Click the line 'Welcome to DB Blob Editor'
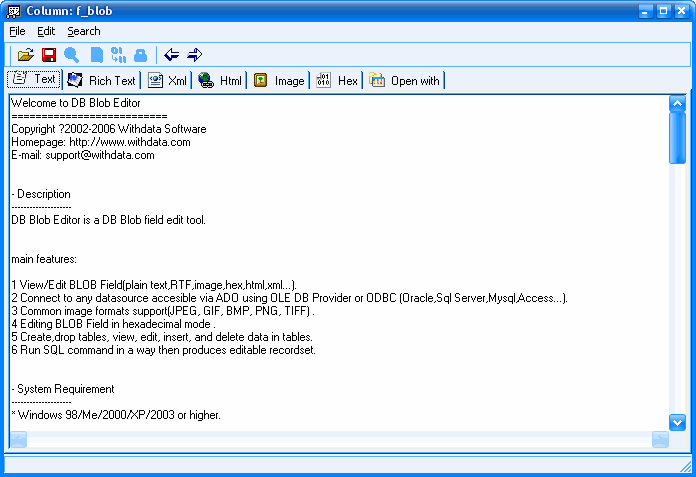696x477 pixels. click(75, 103)
